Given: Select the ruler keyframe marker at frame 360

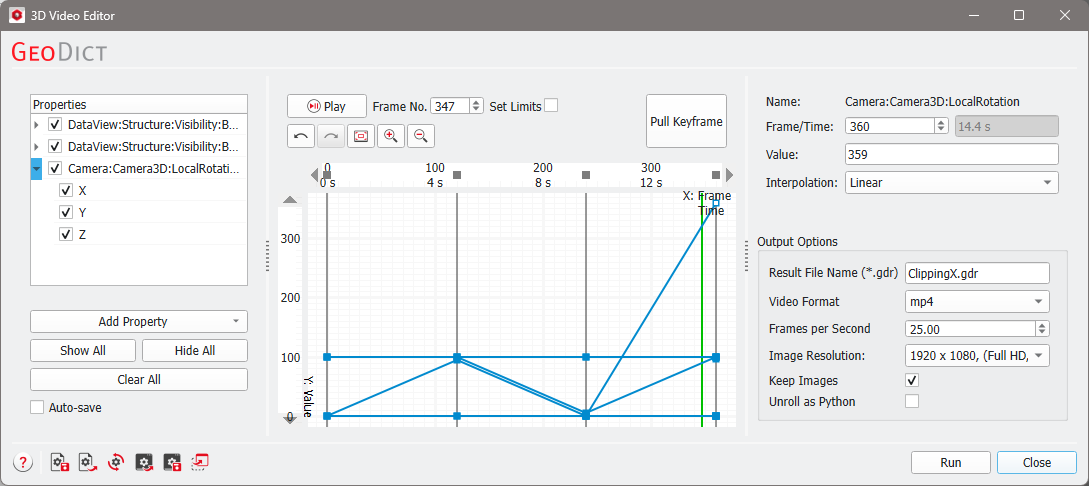Looking at the screenshot, I should click(x=716, y=174).
